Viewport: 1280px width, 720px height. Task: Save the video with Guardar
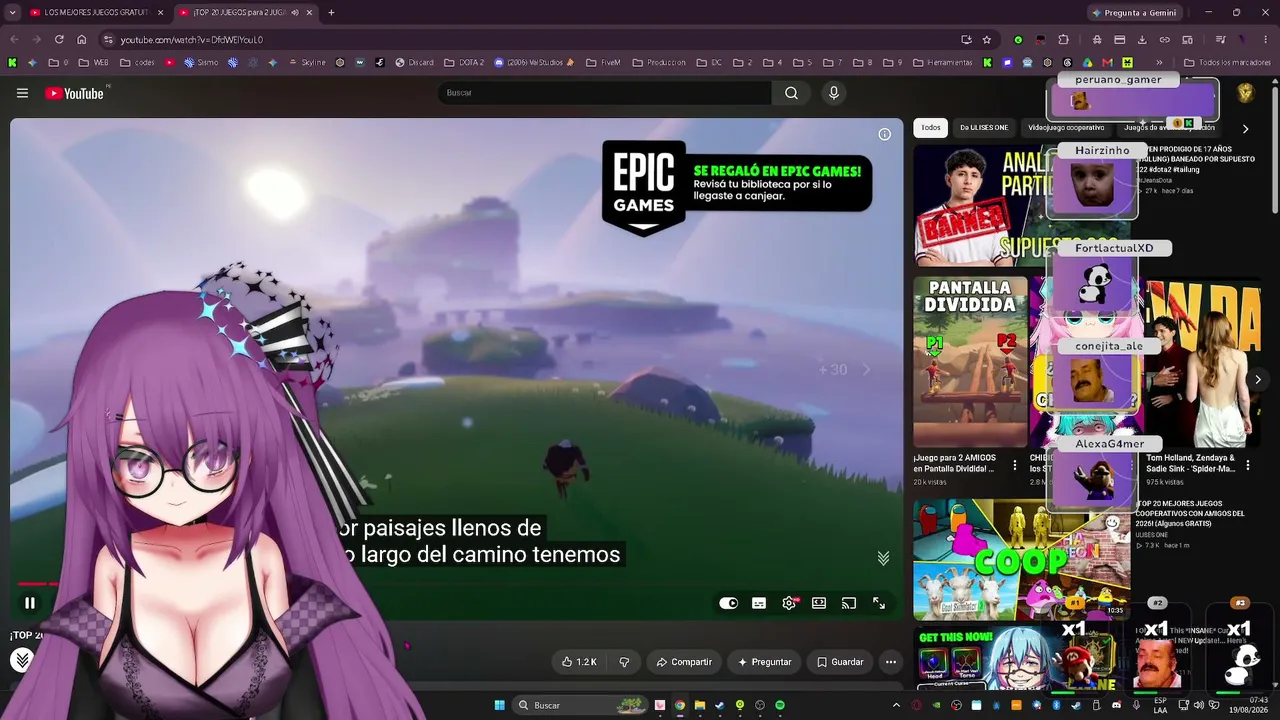(840, 662)
